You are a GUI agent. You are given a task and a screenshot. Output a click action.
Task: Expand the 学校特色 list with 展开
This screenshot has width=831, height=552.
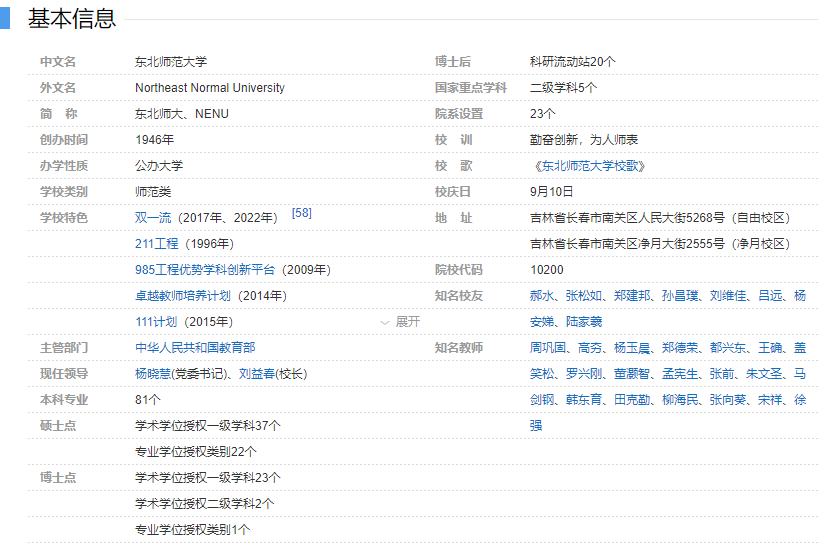401,322
